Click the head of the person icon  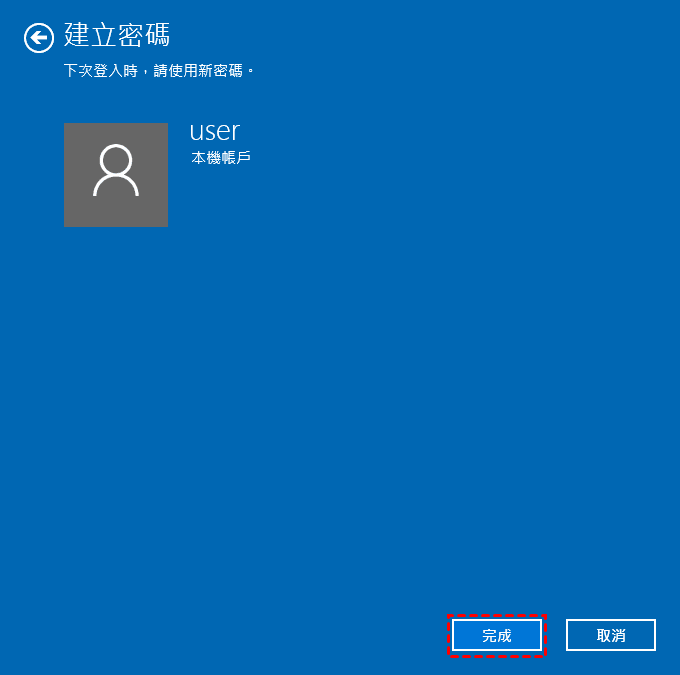[x=116, y=159]
